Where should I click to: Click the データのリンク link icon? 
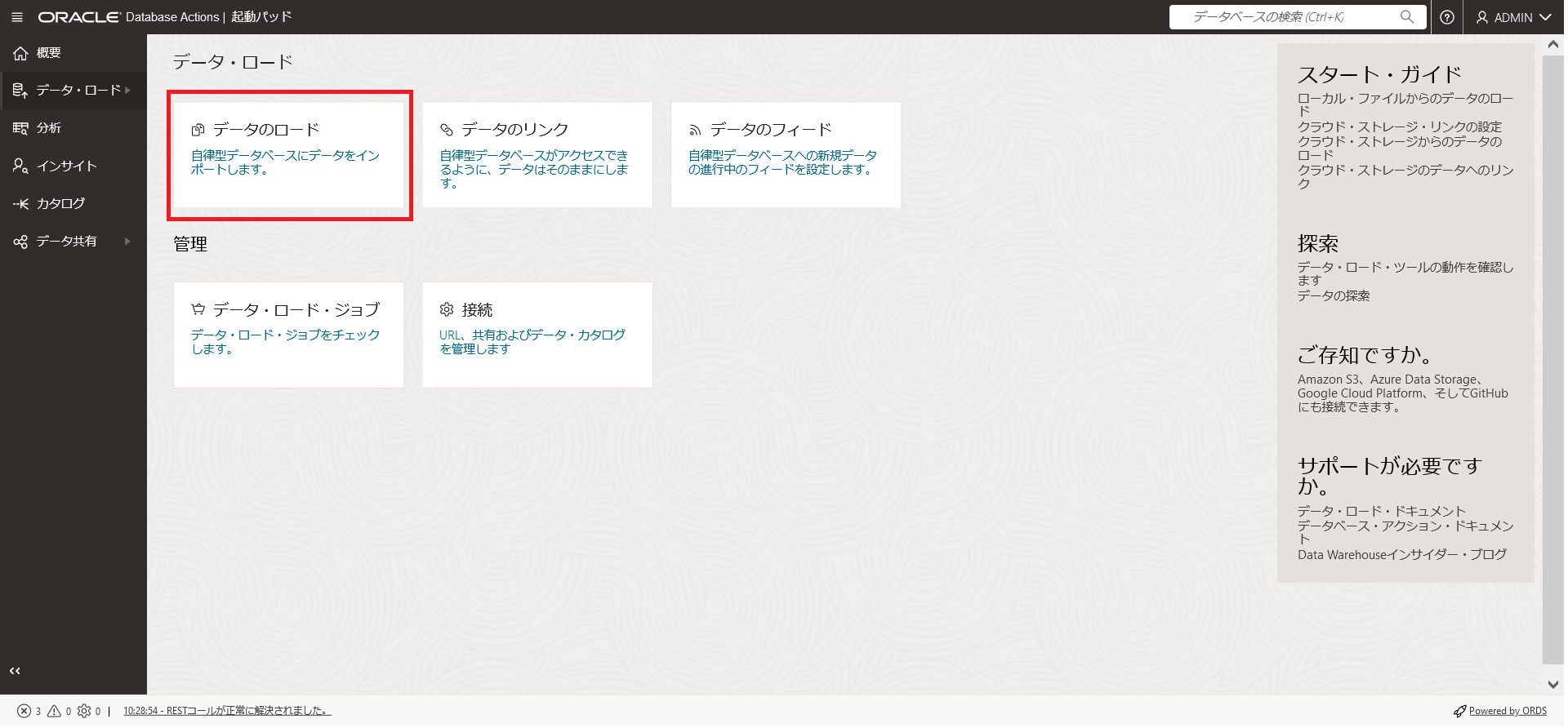[x=447, y=130]
